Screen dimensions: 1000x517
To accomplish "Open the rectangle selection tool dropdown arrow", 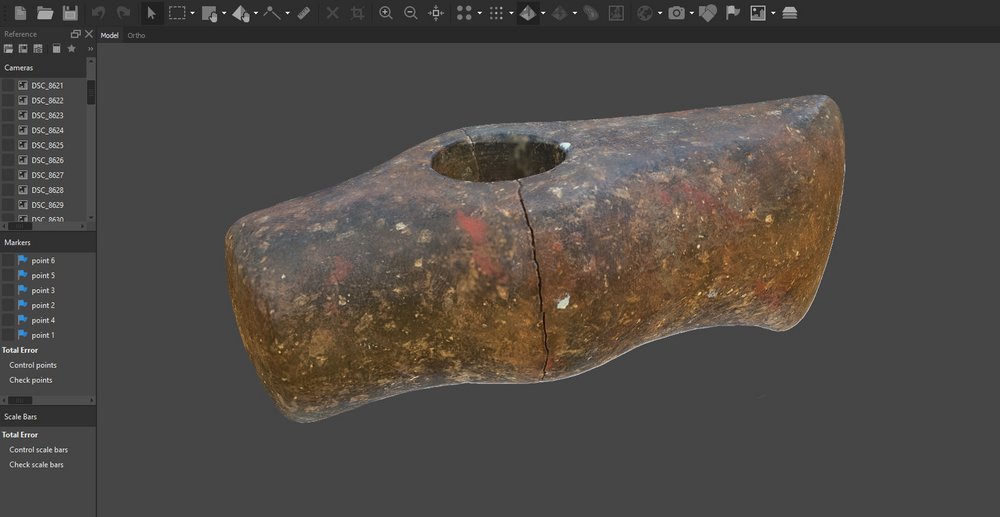I will (192, 14).
